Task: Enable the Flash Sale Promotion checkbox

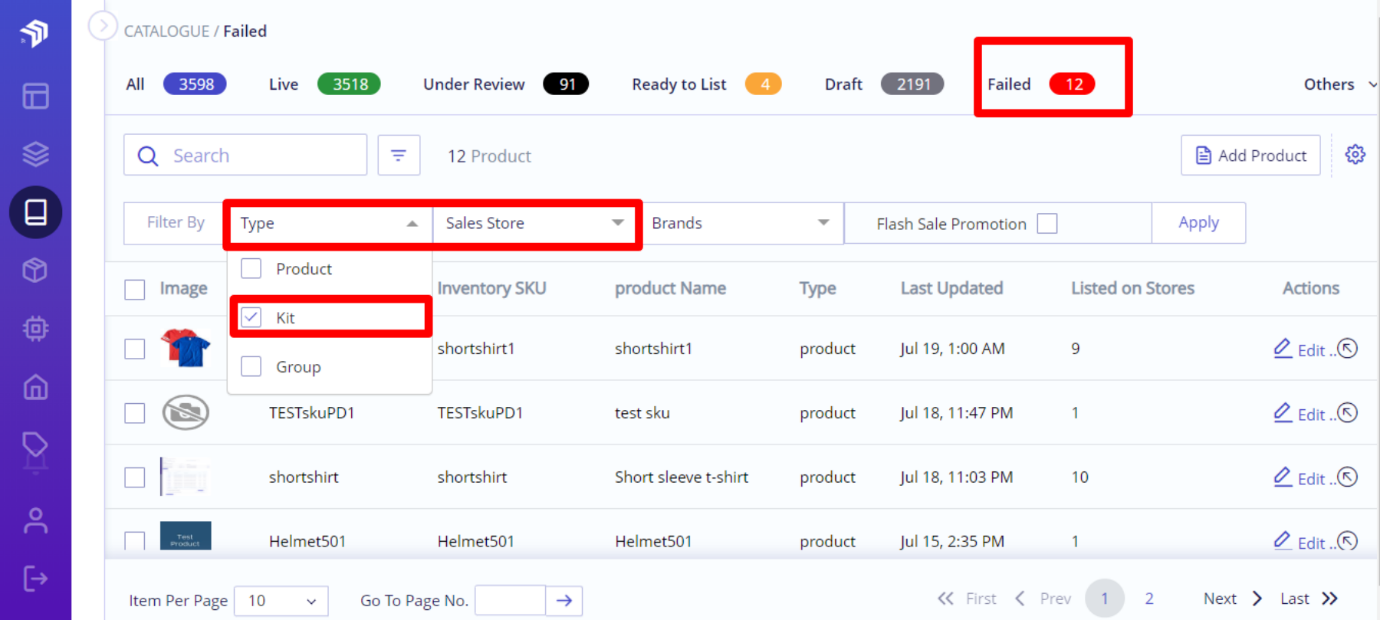Action: tap(1047, 224)
